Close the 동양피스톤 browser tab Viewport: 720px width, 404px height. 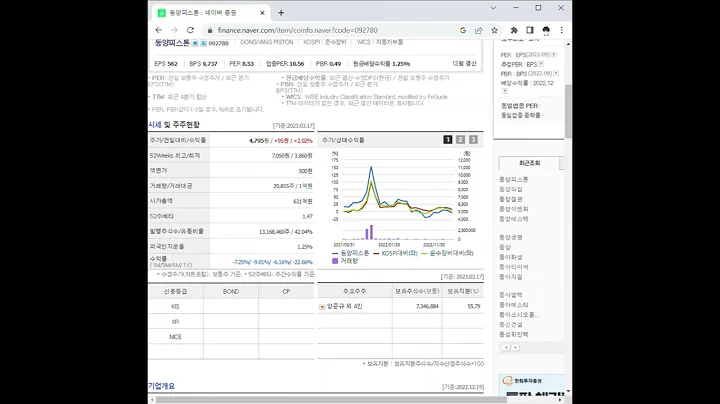[x=262, y=13]
